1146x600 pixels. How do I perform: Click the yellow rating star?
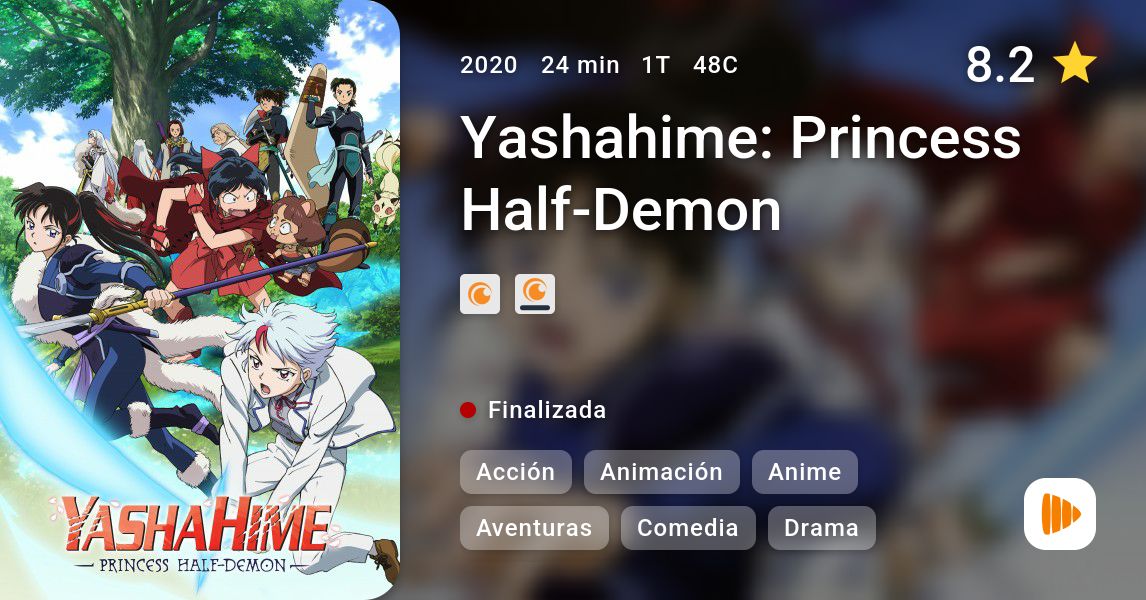pyautogui.click(x=1075, y=64)
